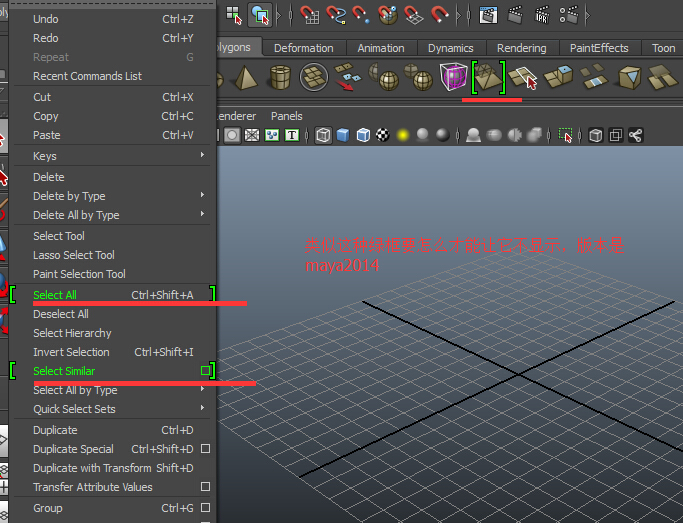Open the Panels menu
The height and width of the screenshot is (523, 683).
coord(287,116)
